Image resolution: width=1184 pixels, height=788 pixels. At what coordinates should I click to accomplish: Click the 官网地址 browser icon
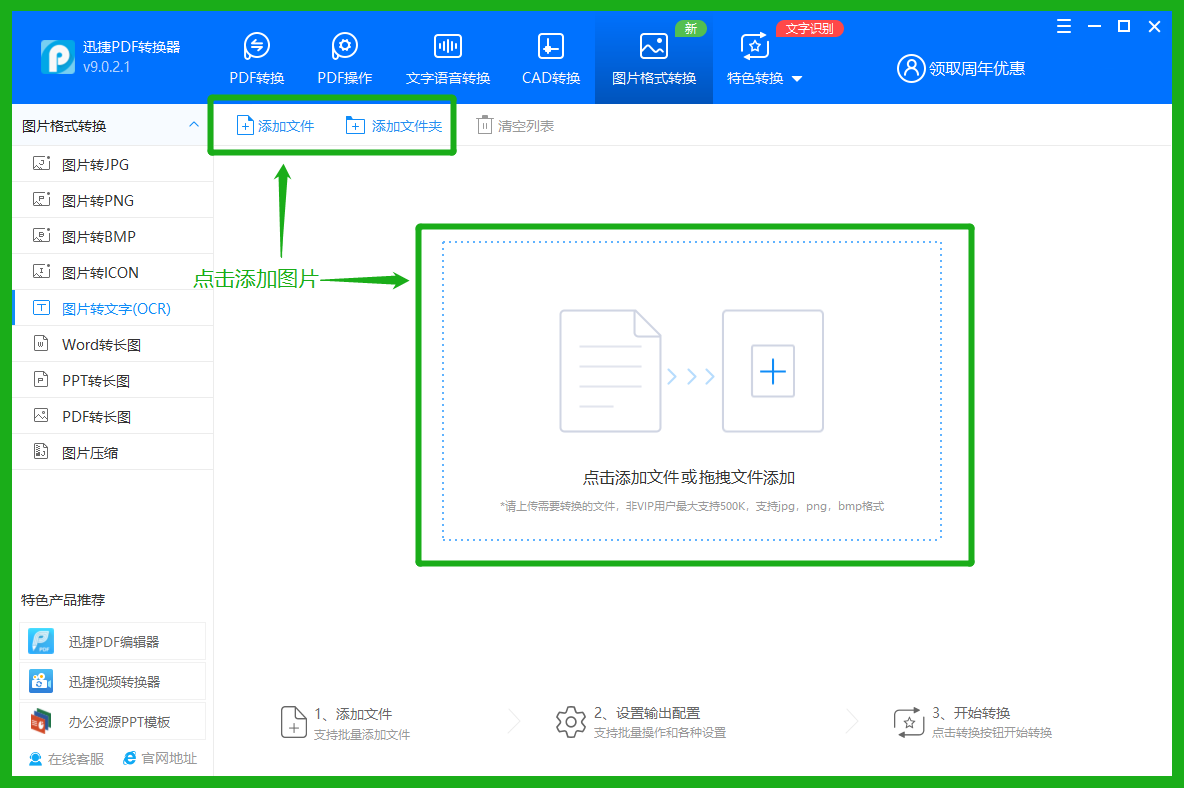[x=130, y=758]
